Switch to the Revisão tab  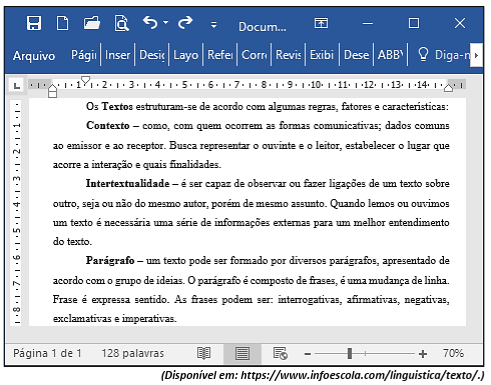tap(288, 55)
